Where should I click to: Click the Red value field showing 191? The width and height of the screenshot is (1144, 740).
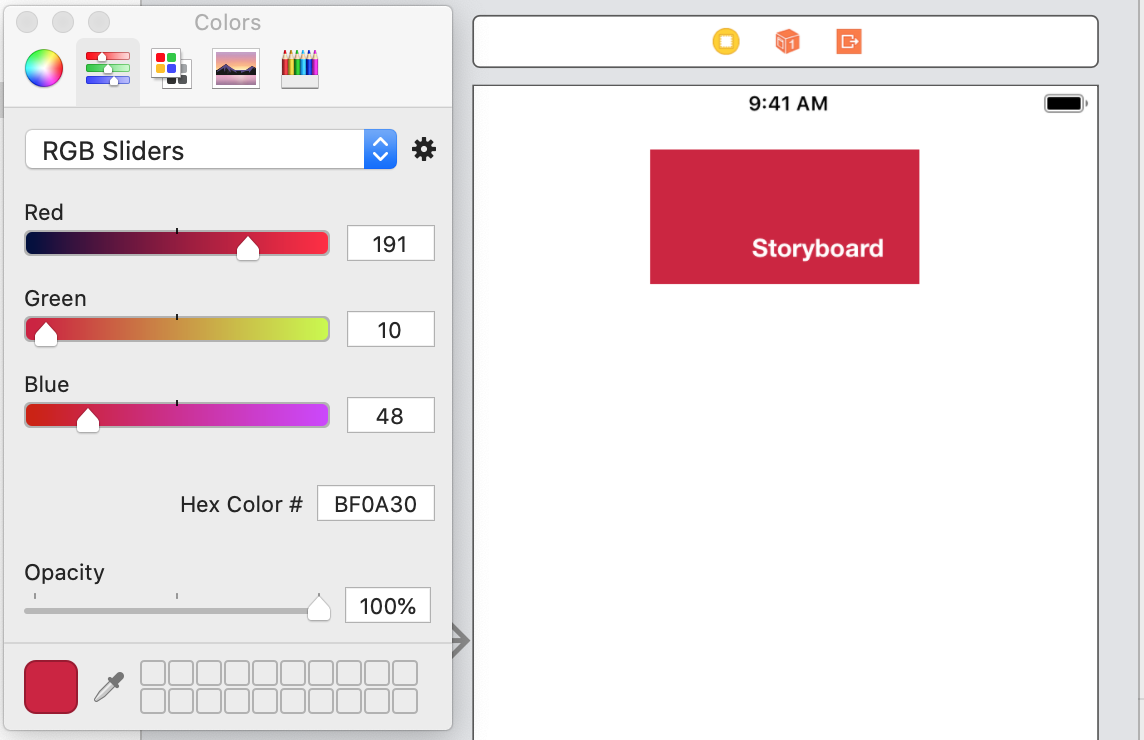390,243
